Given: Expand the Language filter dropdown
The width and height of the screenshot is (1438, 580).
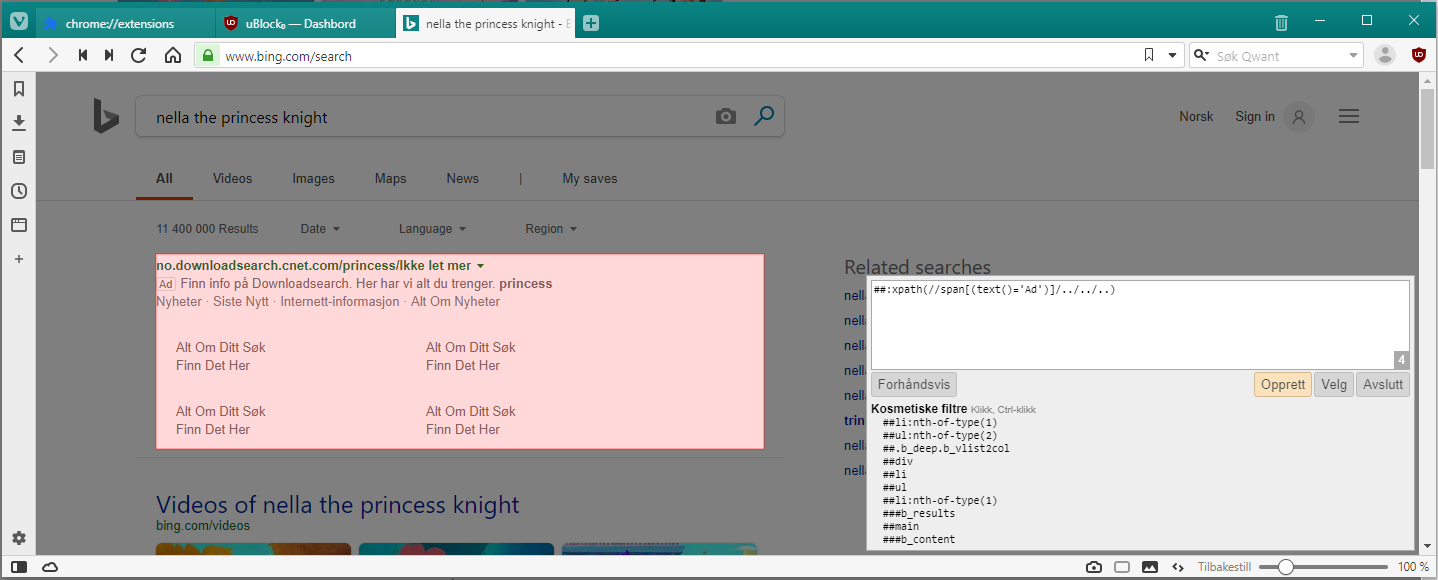Looking at the screenshot, I should pos(432,229).
